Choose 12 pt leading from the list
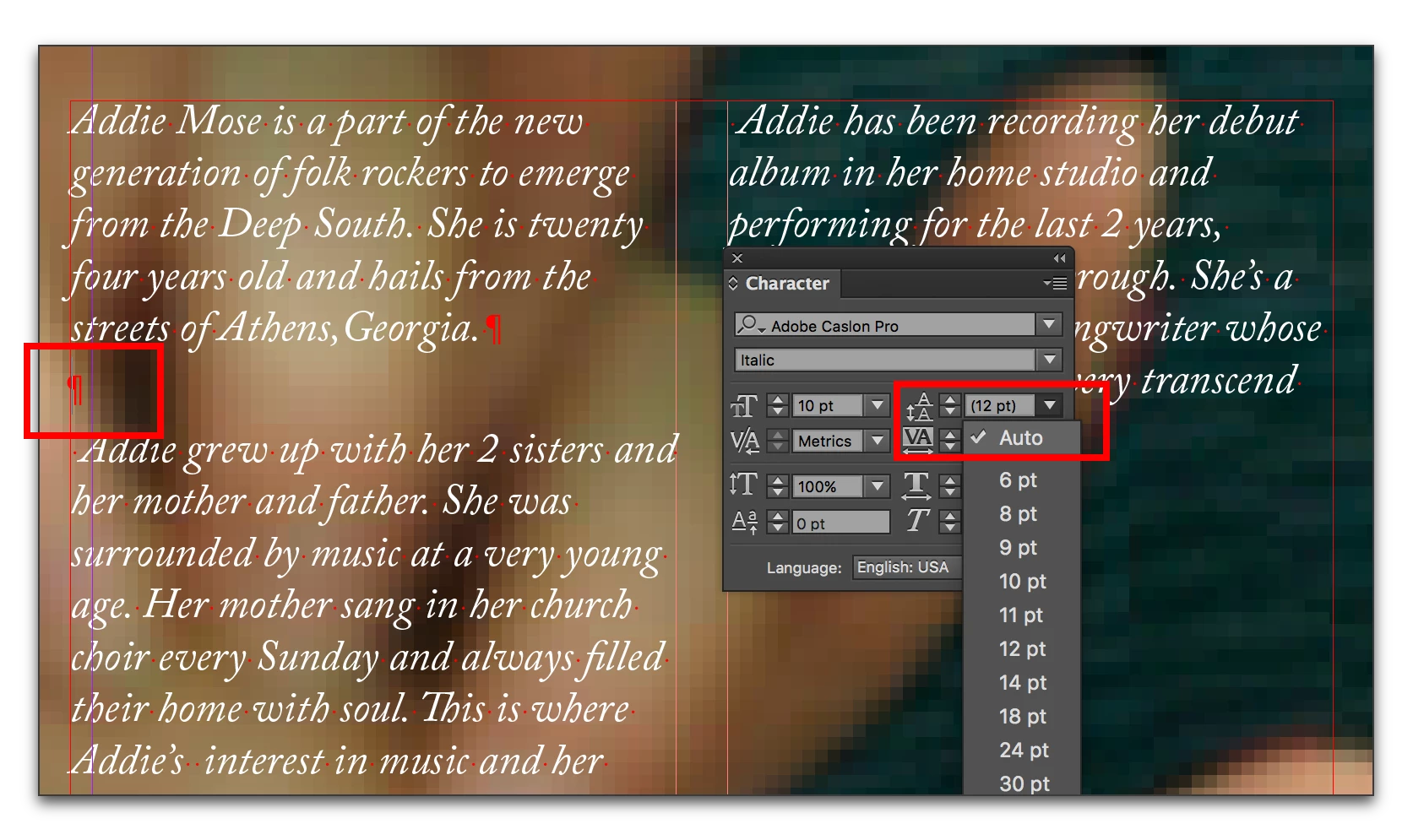This screenshot has width=1413, height=840. pos(1022,649)
